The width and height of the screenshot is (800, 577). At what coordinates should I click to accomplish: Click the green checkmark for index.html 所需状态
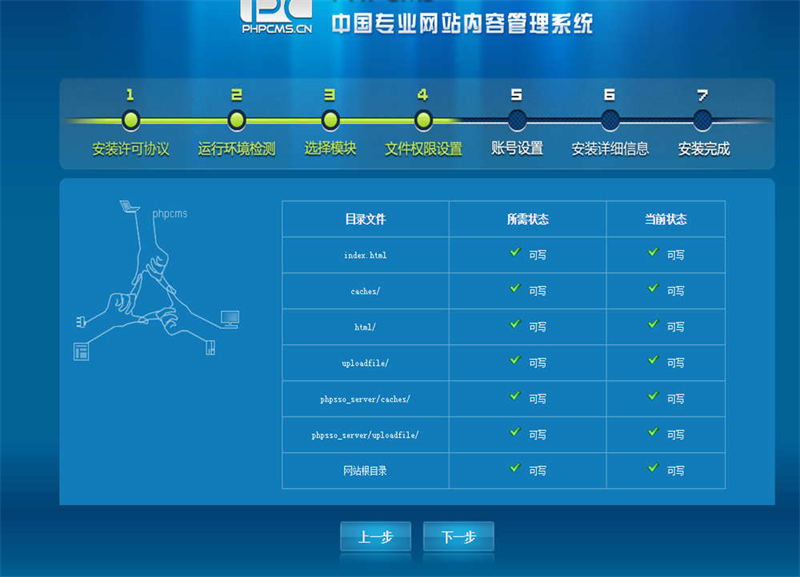[515, 252]
